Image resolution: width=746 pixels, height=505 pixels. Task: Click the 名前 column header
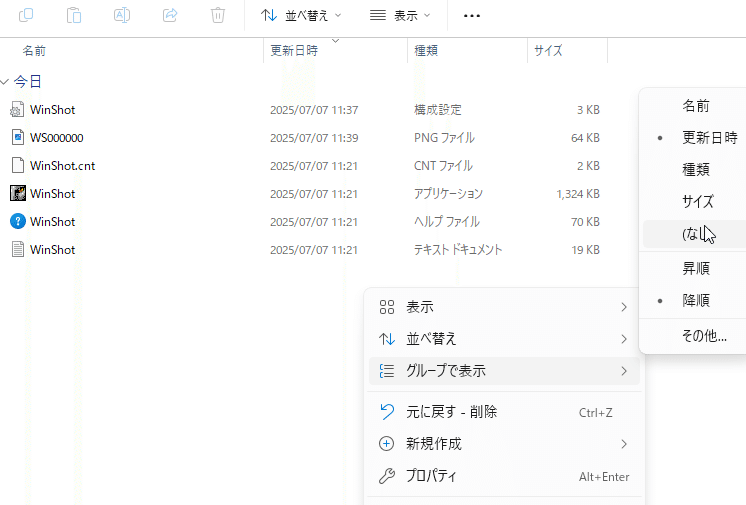34,50
